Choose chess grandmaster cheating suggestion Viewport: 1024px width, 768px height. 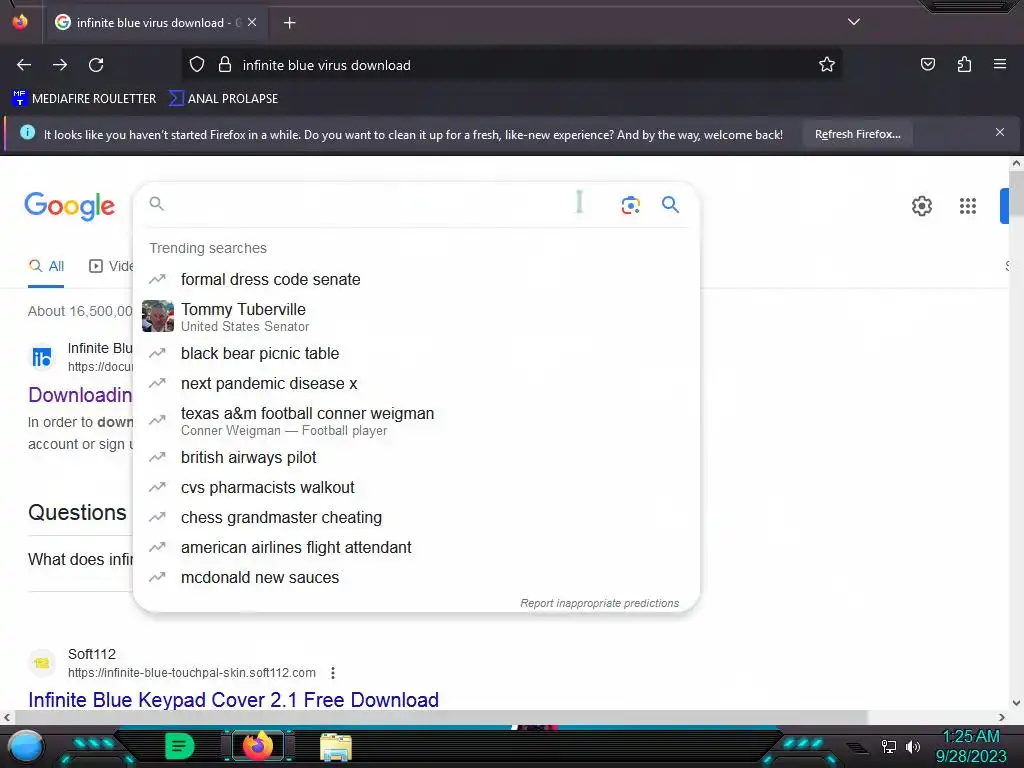point(416,517)
